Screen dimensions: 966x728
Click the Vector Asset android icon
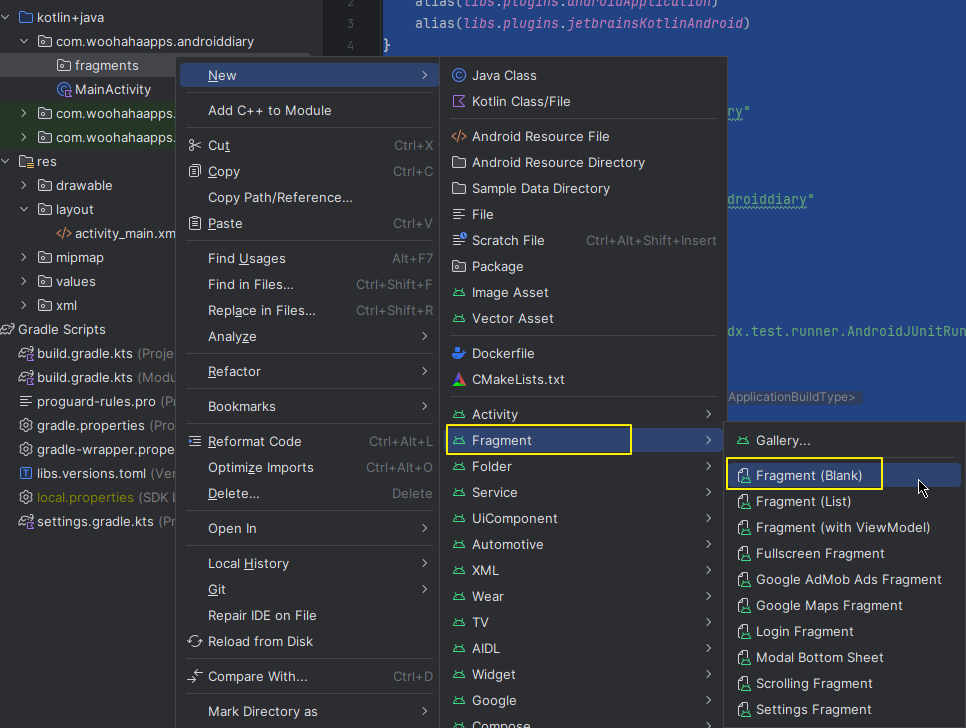click(x=459, y=318)
